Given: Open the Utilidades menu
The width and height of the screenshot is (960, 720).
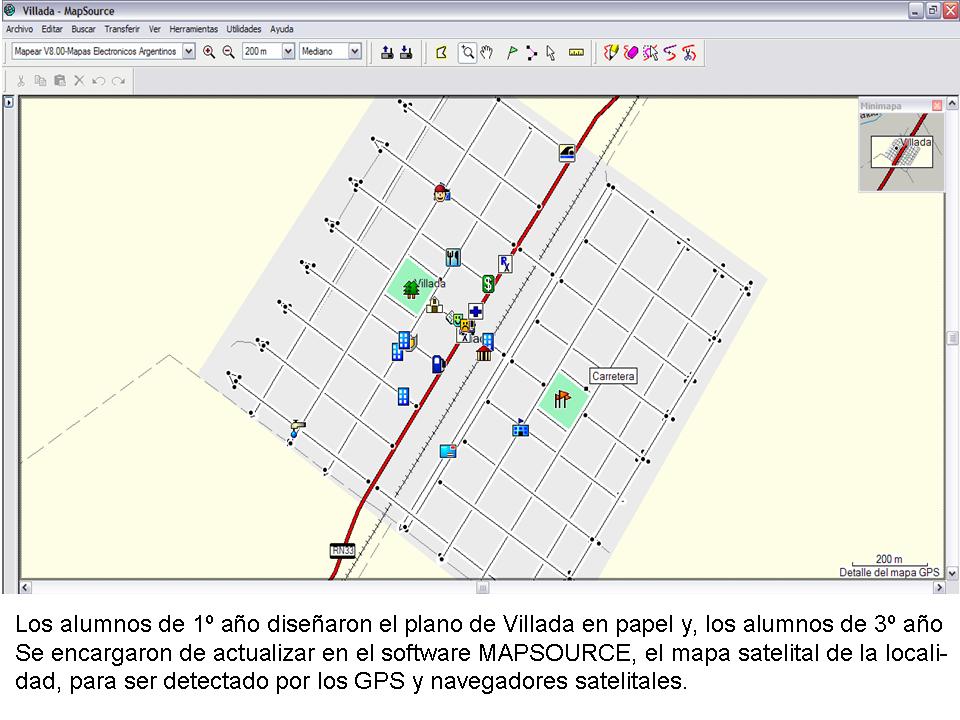Looking at the screenshot, I should pyautogui.click(x=244, y=29).
